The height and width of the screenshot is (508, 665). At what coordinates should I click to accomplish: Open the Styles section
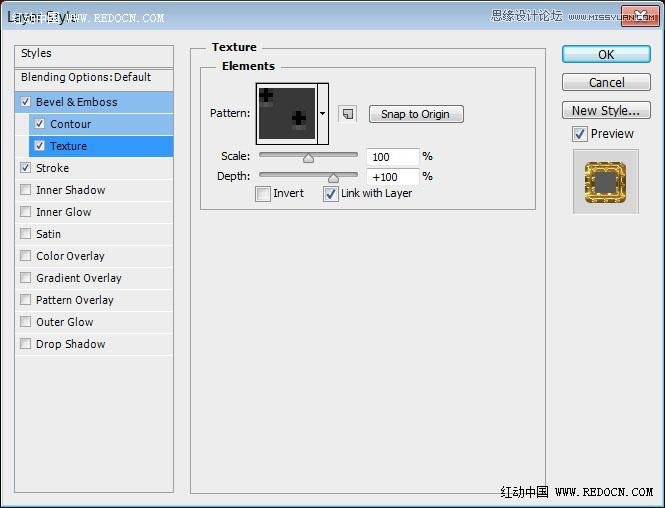(x=37, y=53)
